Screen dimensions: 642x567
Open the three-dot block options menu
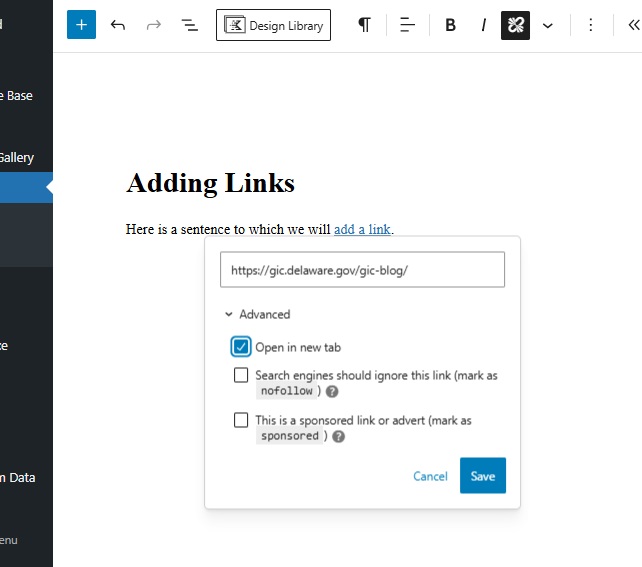(590, 25)
